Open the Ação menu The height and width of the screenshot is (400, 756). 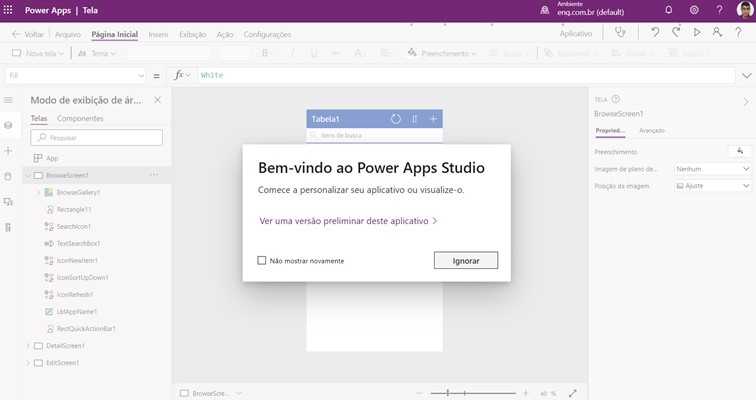coord(225,34)
